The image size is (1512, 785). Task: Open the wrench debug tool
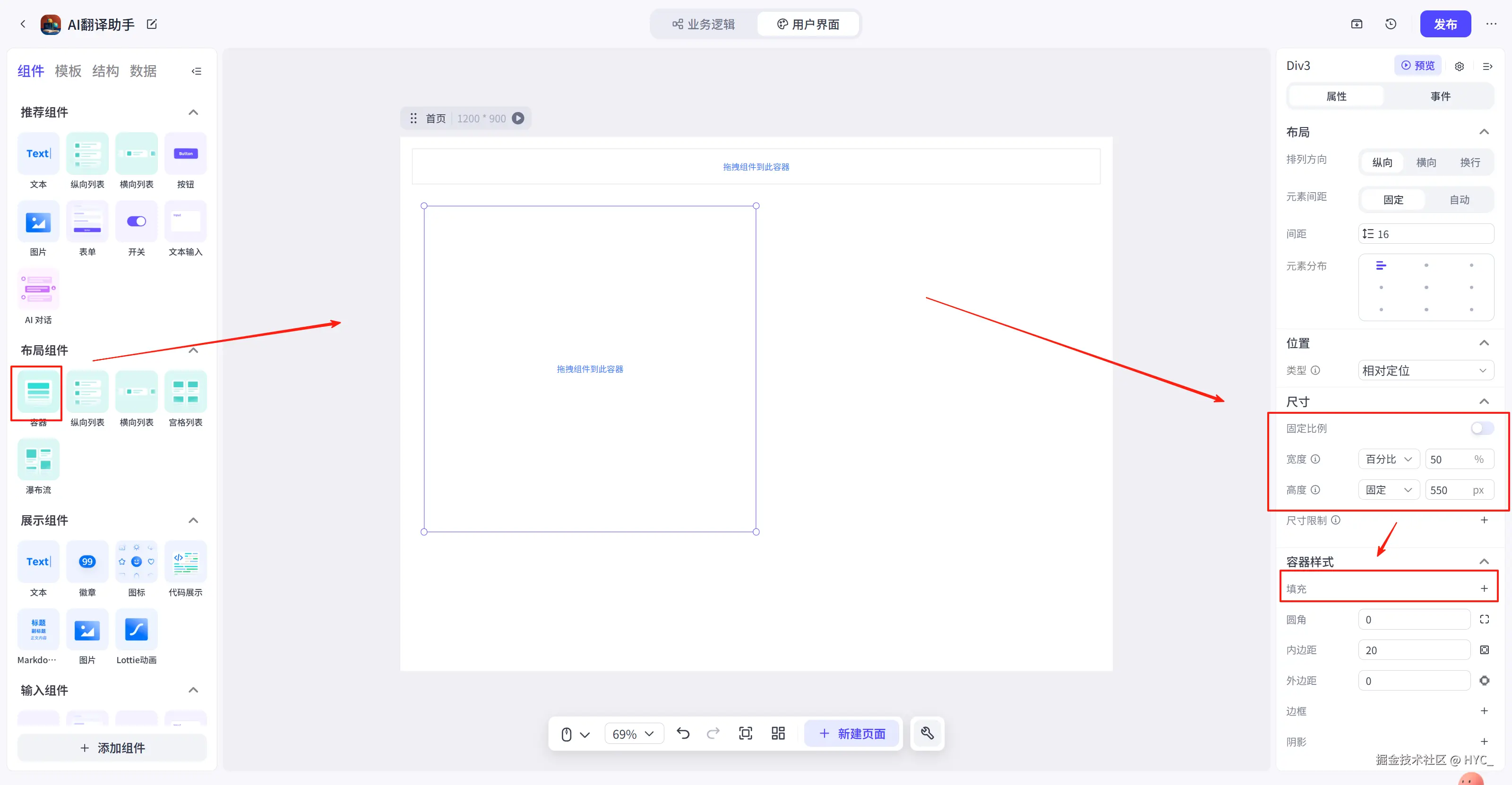pos(928,734)
